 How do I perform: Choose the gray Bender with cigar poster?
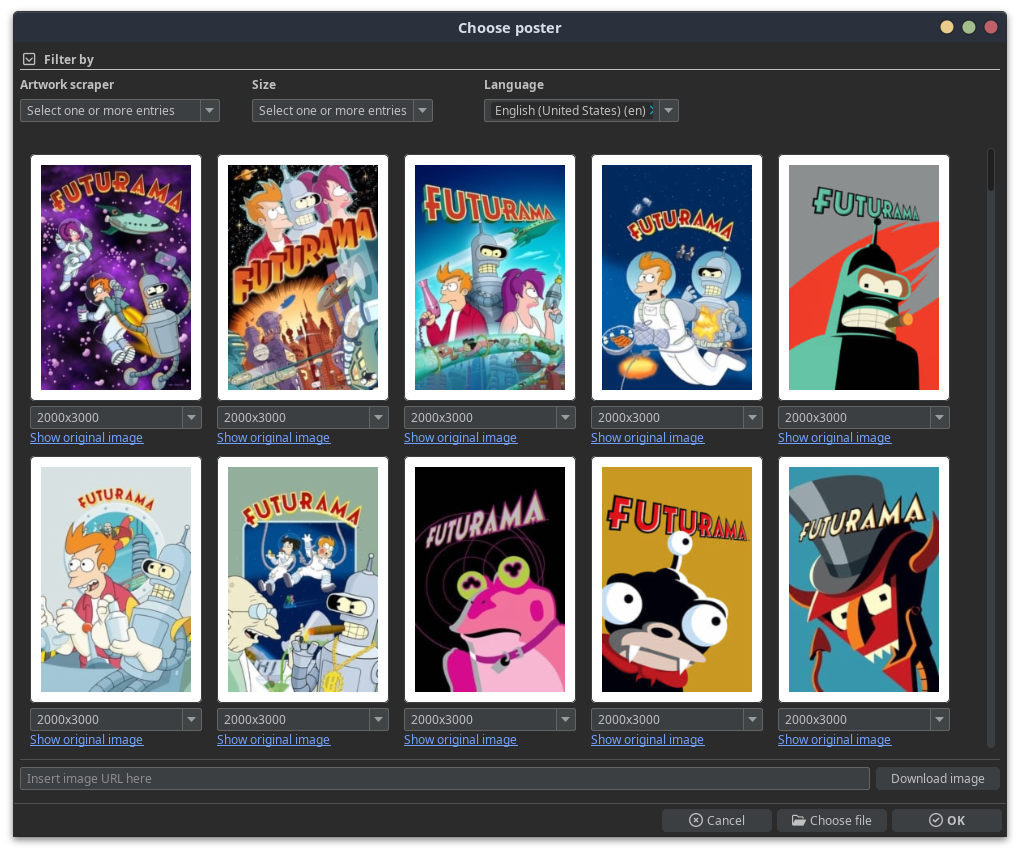point(863,277)
